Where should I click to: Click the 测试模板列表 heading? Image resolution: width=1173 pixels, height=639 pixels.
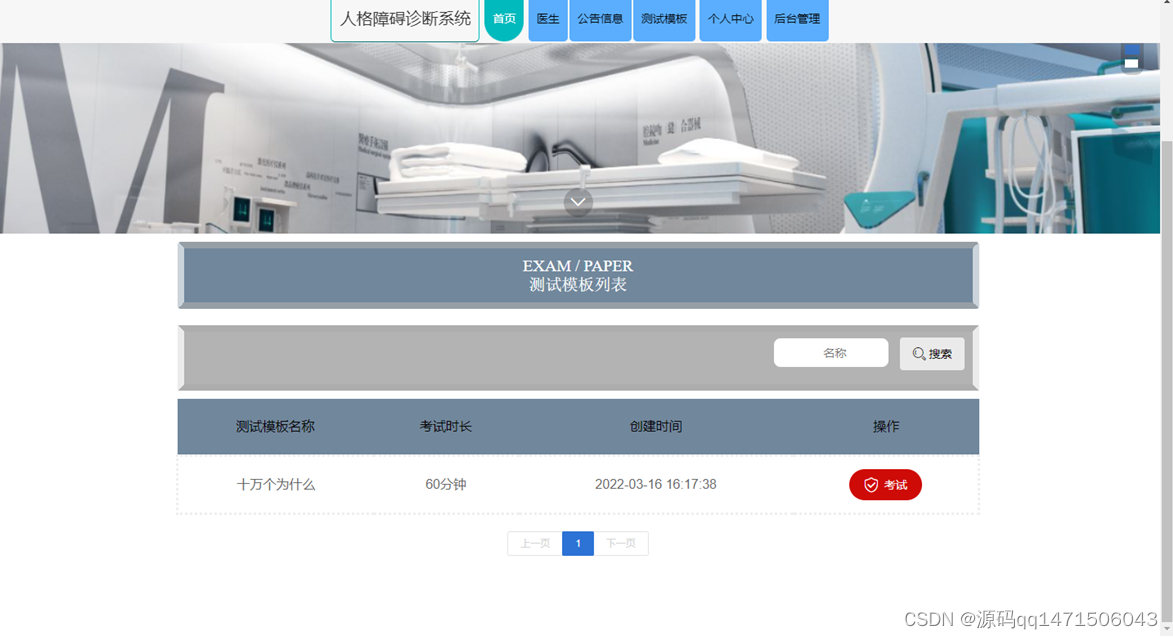[x=578, y=285]
